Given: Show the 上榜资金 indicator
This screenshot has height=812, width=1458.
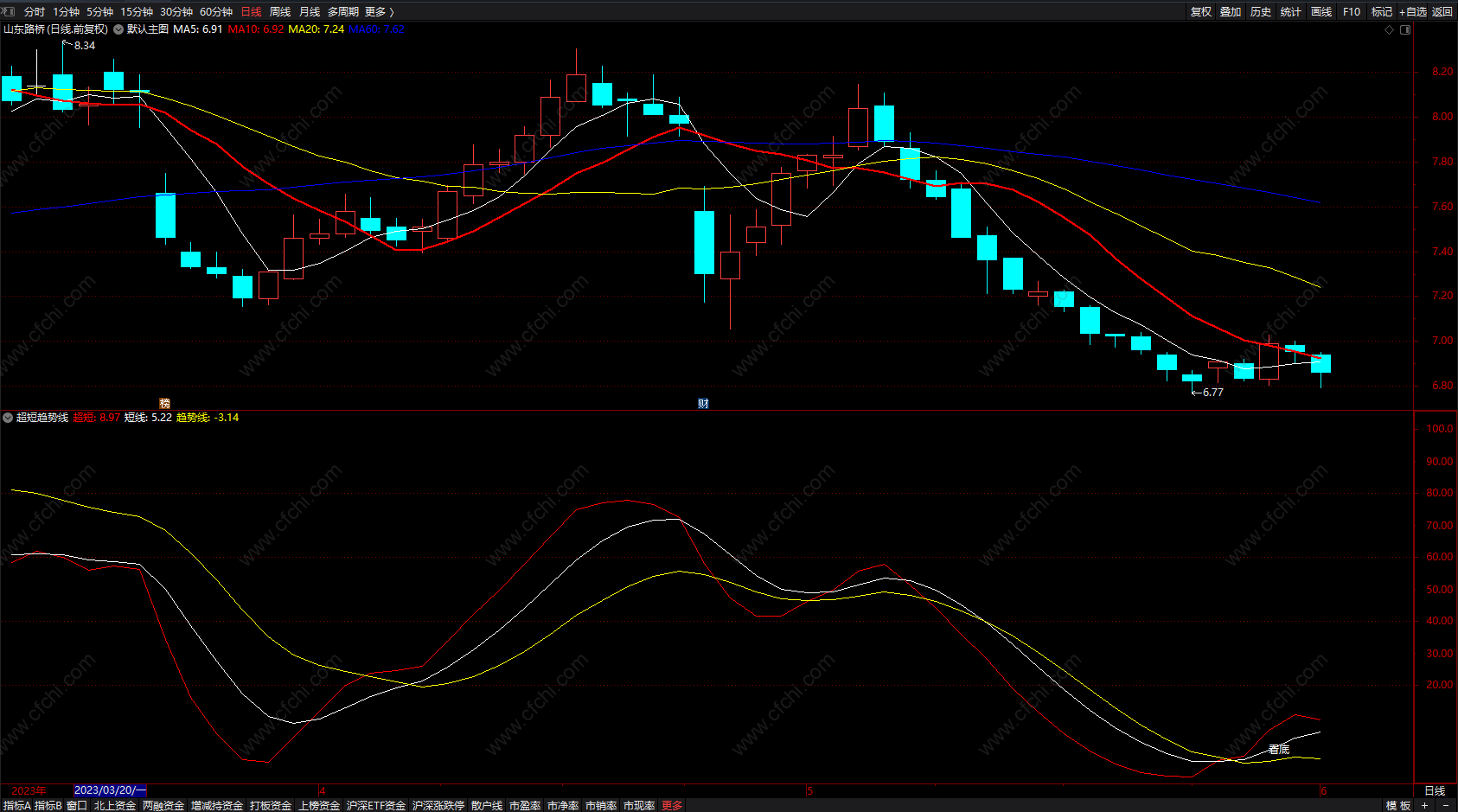Looking at the screenshot, I should pos(319,805).
